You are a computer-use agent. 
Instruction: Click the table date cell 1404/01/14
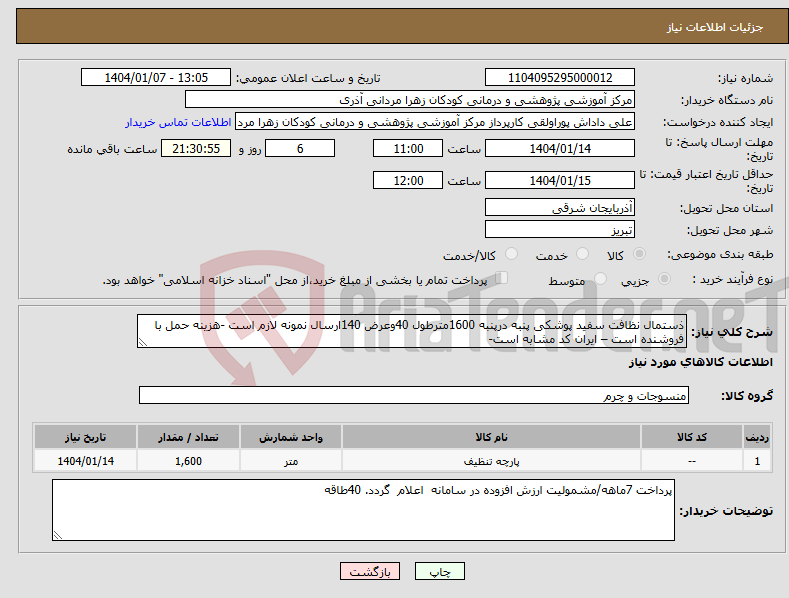point(86,461)
